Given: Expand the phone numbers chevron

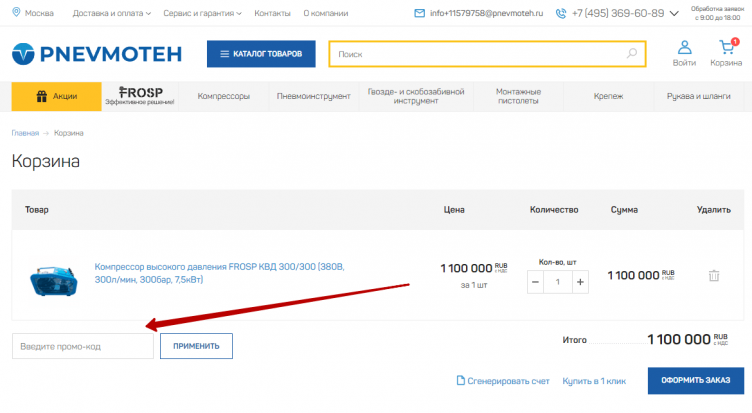Looking at the screenshot, I should pos(674,13).
